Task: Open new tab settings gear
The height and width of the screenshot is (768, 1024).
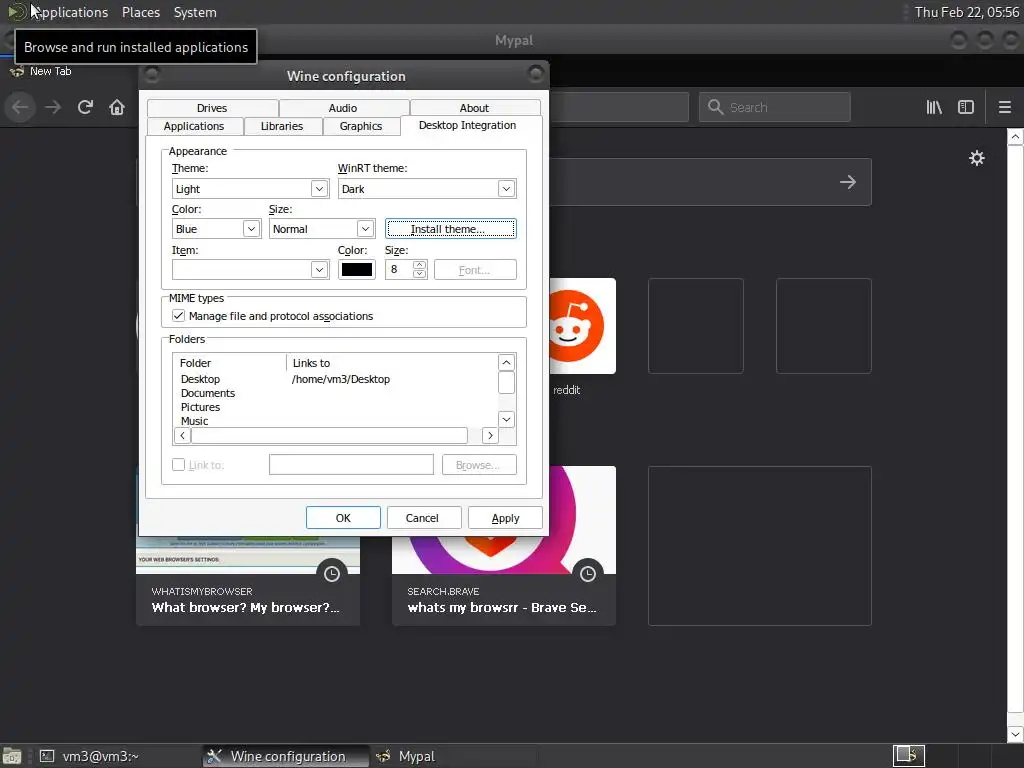Action: (976, 158)
